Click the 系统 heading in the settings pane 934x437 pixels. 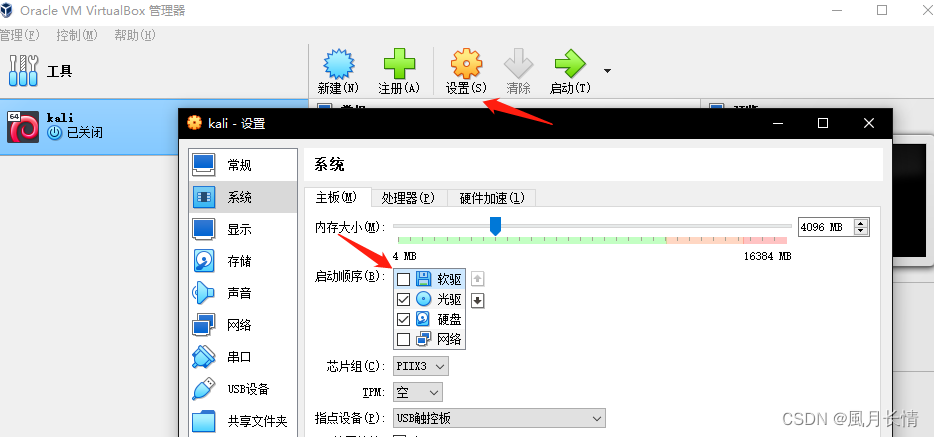coord(329,164)
